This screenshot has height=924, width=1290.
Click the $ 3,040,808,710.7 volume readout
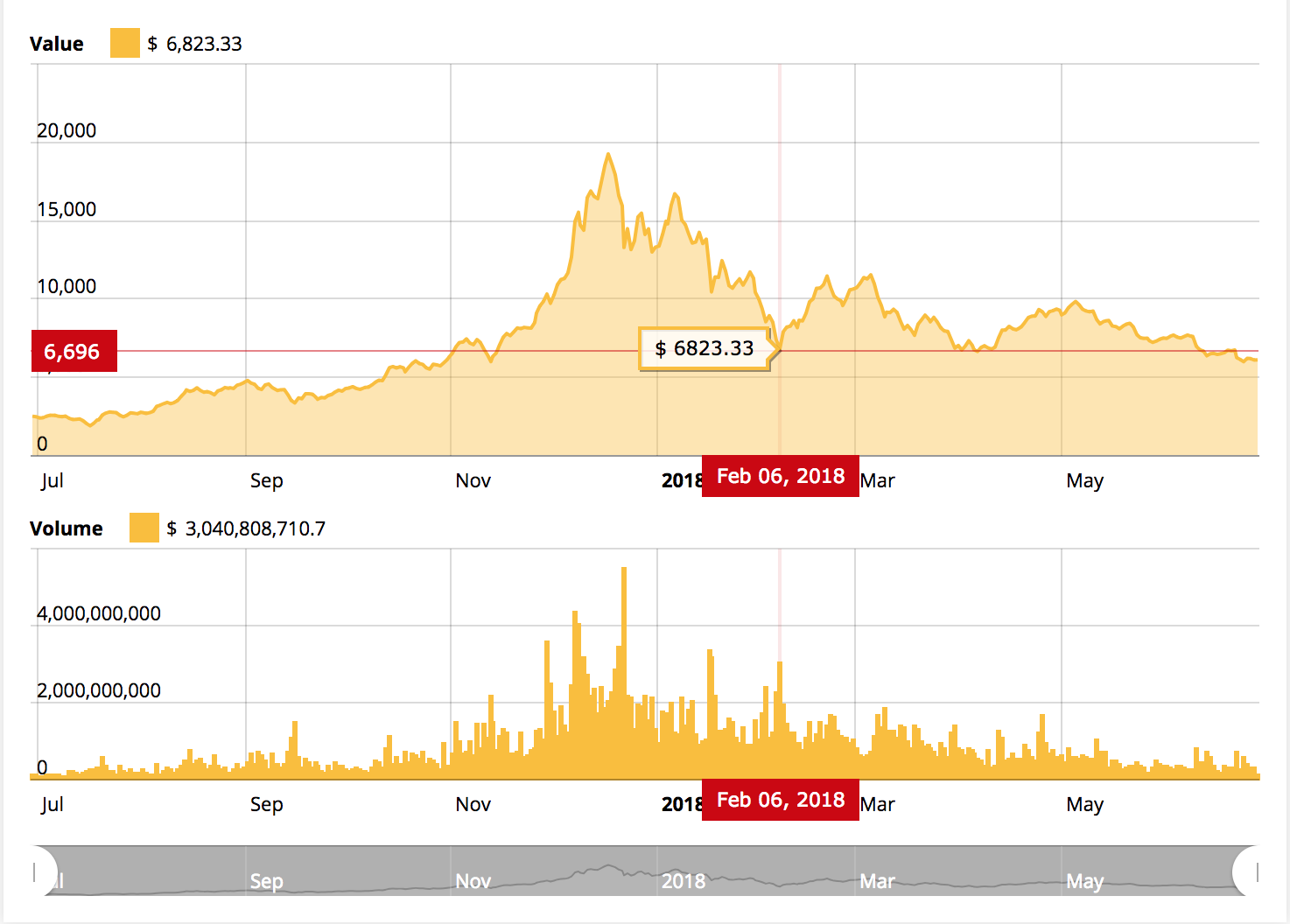pos(245,528)
